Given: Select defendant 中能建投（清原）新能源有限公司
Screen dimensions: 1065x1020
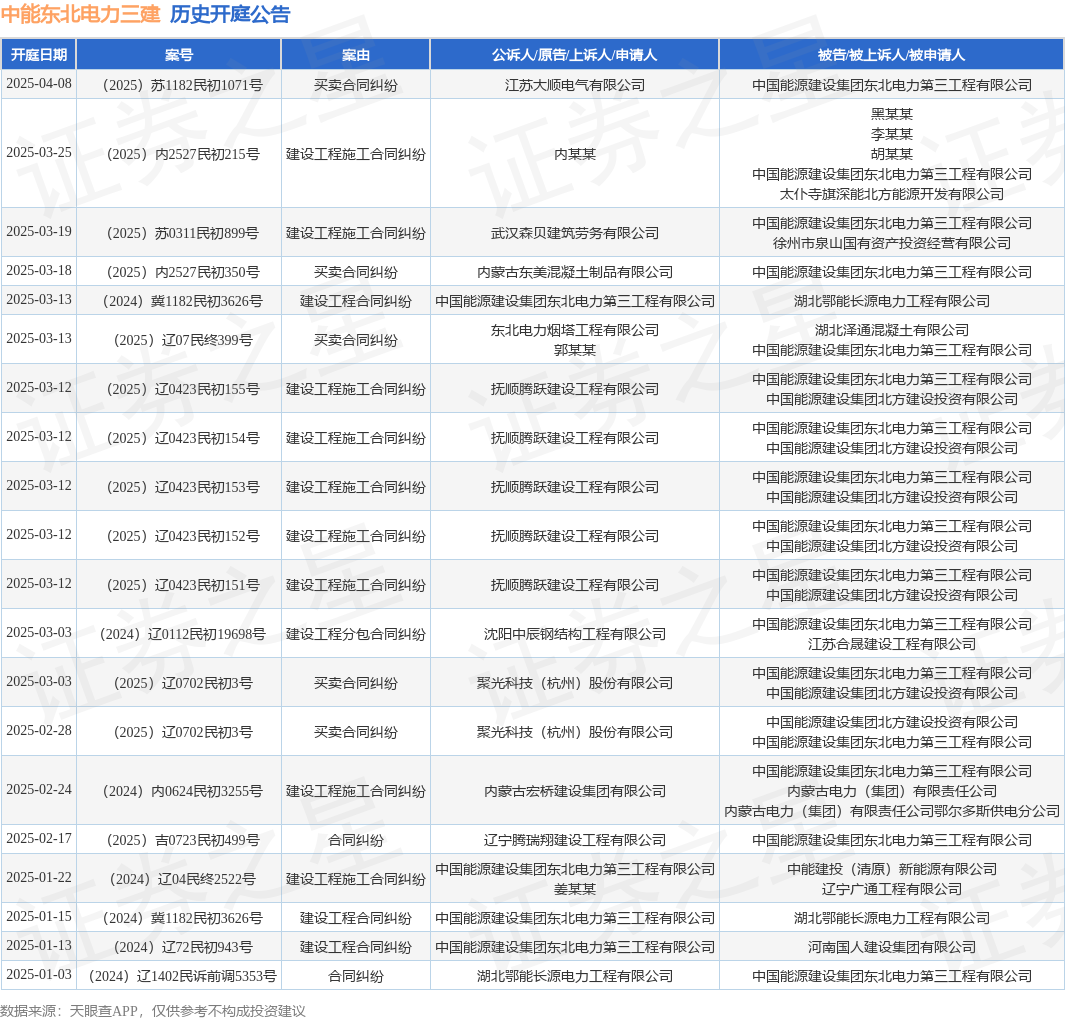Looking at the screenshot, I should click(891, 869).
